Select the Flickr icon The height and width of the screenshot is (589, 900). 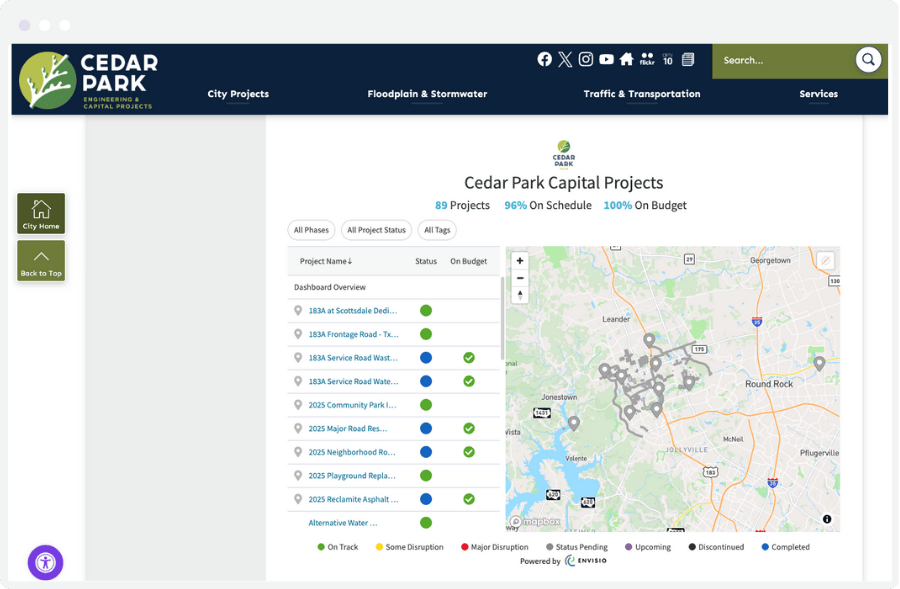click(x=646, y=59)
